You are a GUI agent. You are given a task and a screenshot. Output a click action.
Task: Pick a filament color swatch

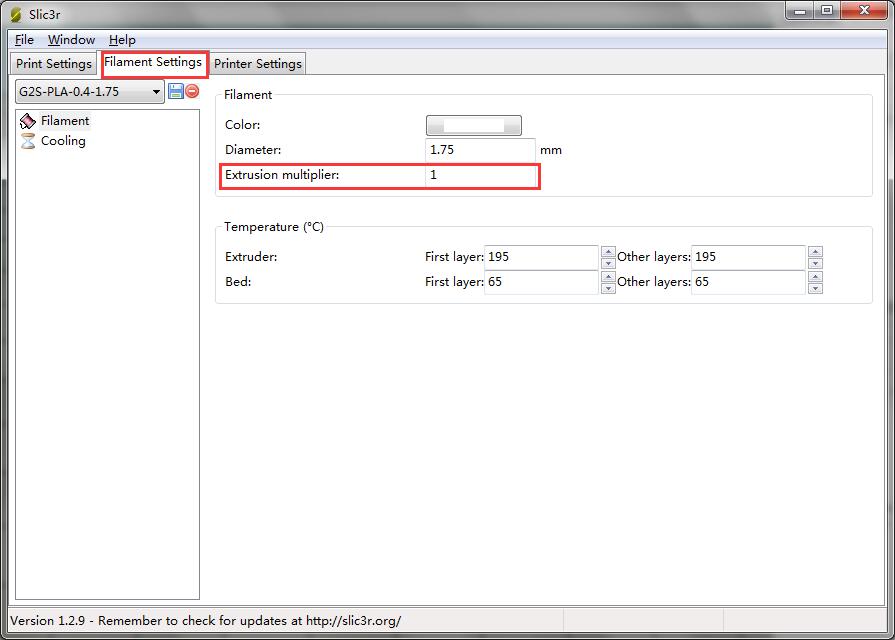474,125
